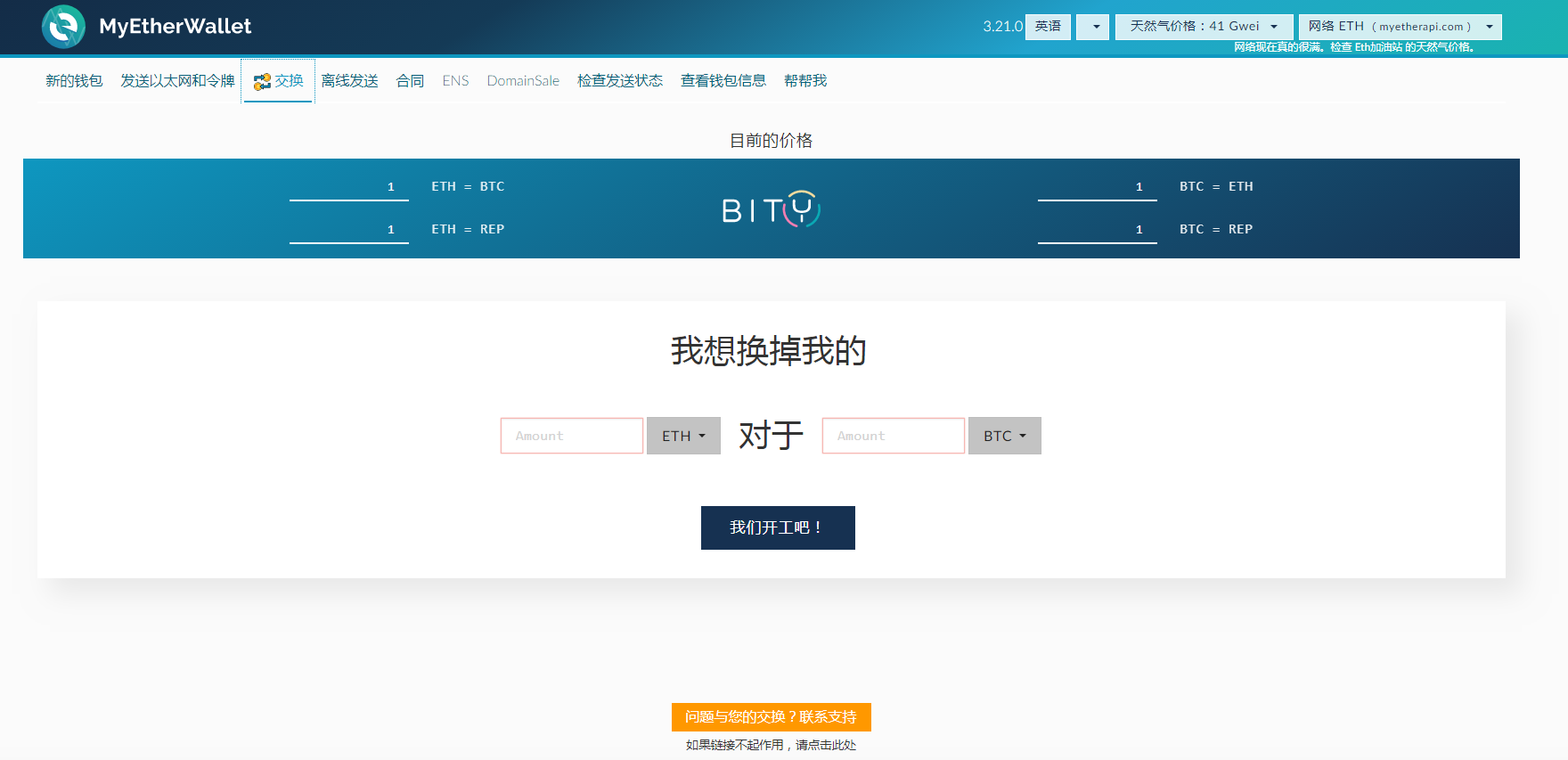Open the 英语 language dropdown
Viewport: 1568px width, 760px height.
point(1092,27)
